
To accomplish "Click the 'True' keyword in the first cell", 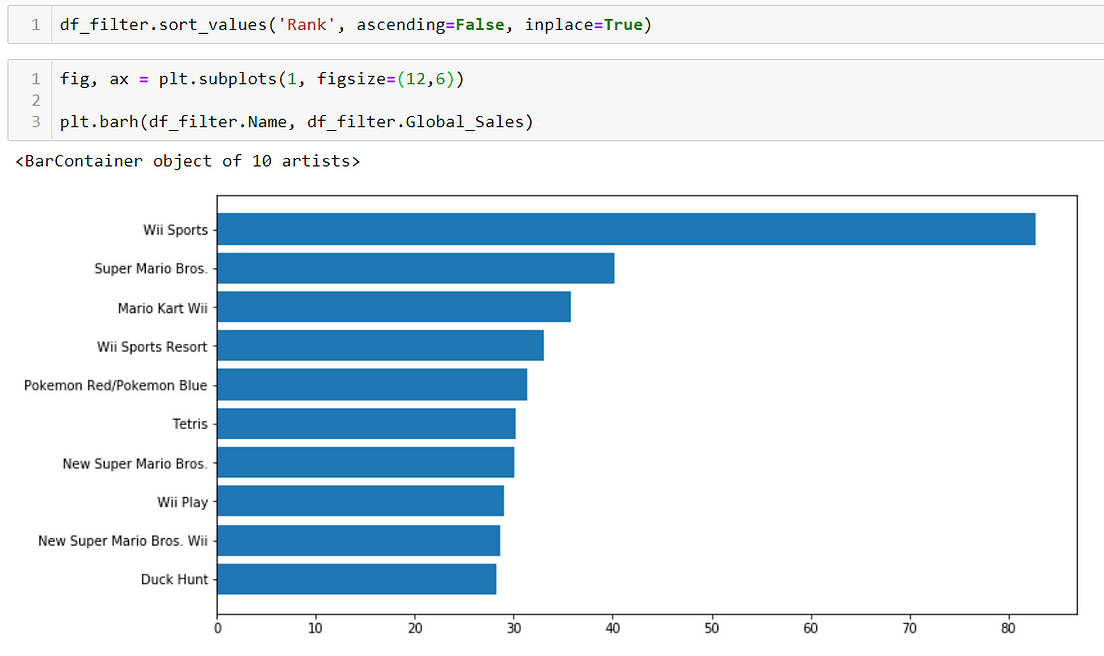I will pyautogui.click(x=623, y=25).
